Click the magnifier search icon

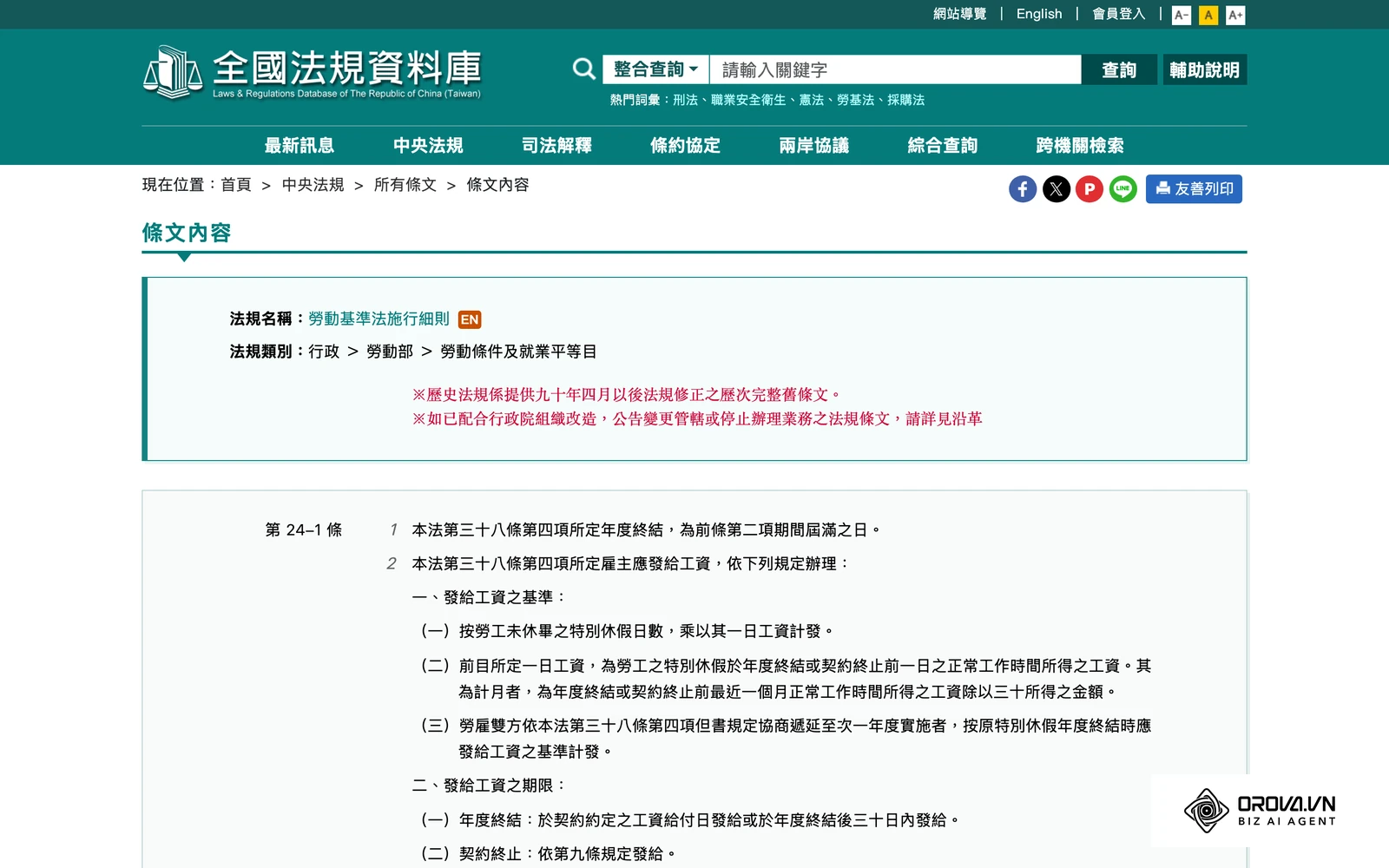tap(584, 69)
